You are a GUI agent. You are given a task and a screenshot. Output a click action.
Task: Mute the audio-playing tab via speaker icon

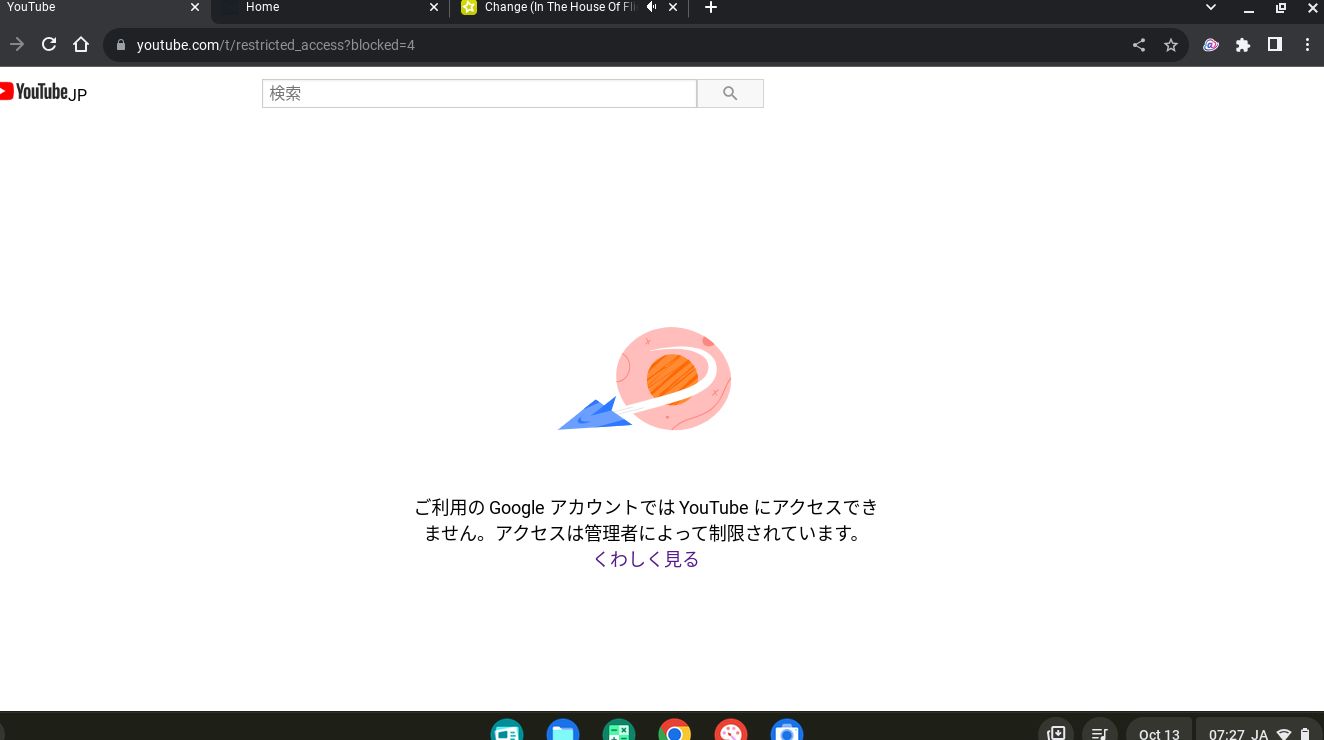(x=652, y=8)
